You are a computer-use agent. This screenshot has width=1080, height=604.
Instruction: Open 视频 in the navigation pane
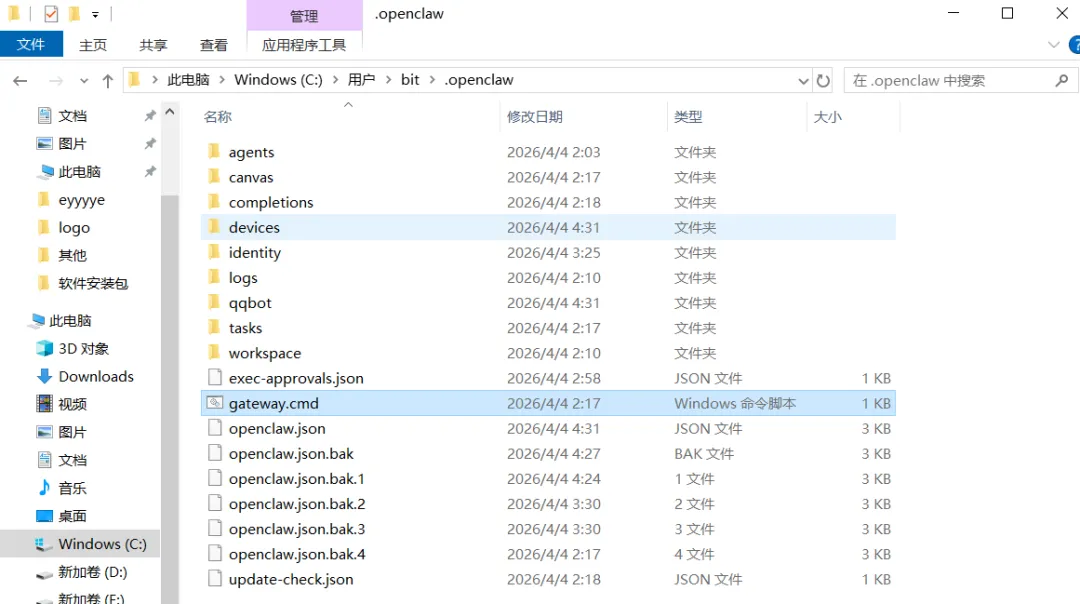pyautogui.click(x=62, y=404)
